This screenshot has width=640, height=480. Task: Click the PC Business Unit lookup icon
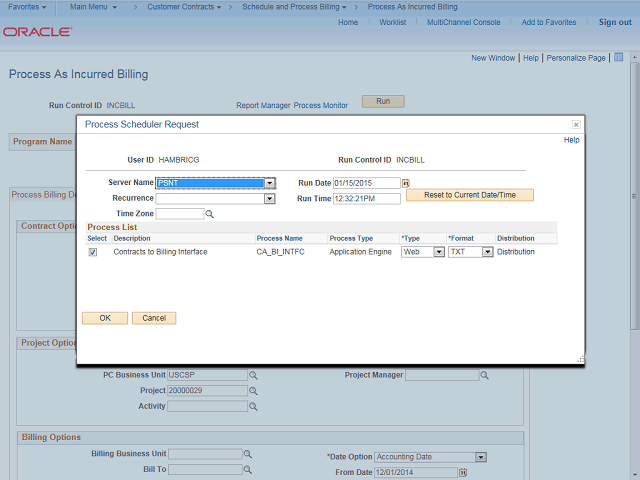tap(254, 375)
